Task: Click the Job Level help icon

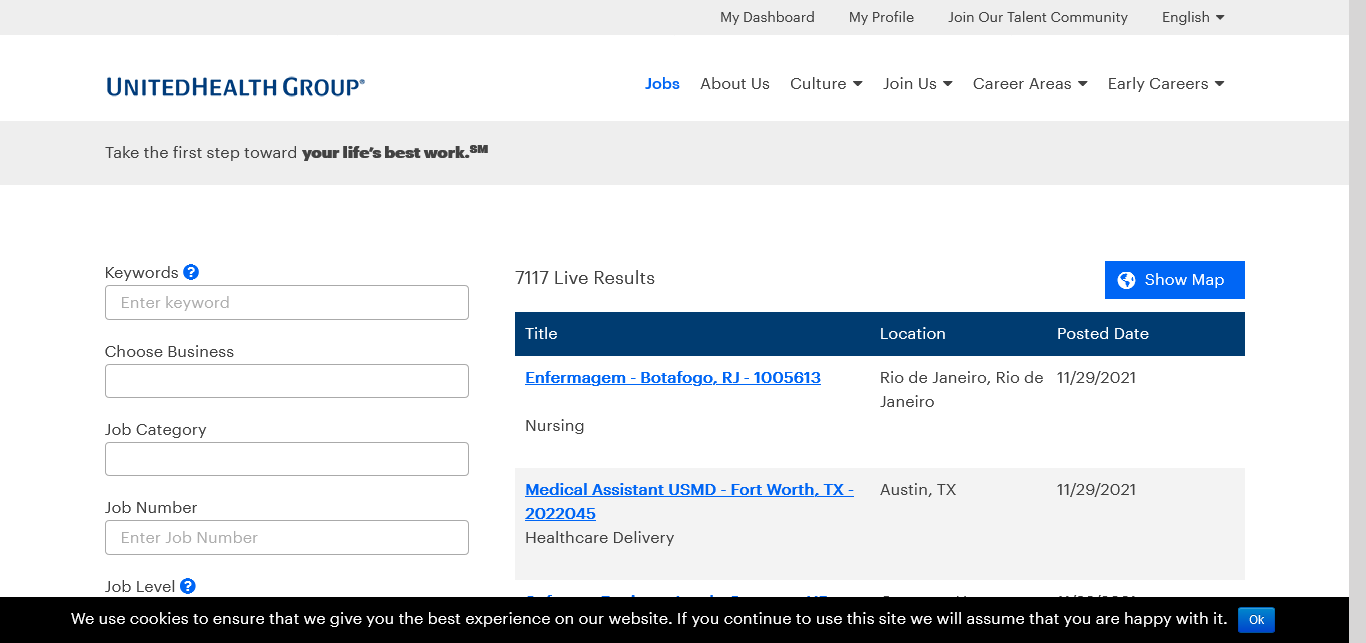Action: point(188,586)
